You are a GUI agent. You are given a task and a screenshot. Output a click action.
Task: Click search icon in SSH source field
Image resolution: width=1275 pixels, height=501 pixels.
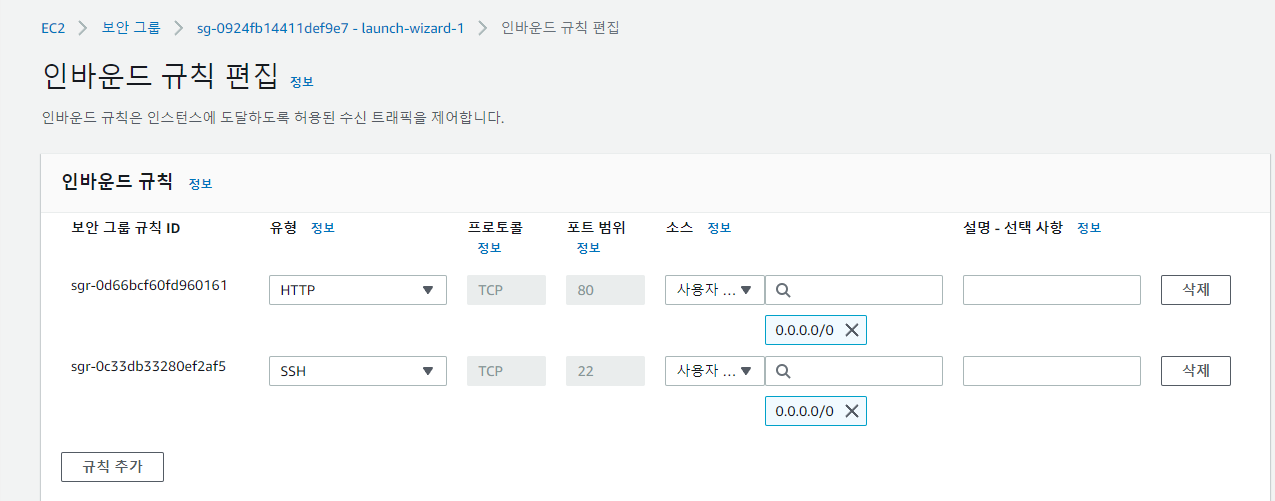(783, 371)
